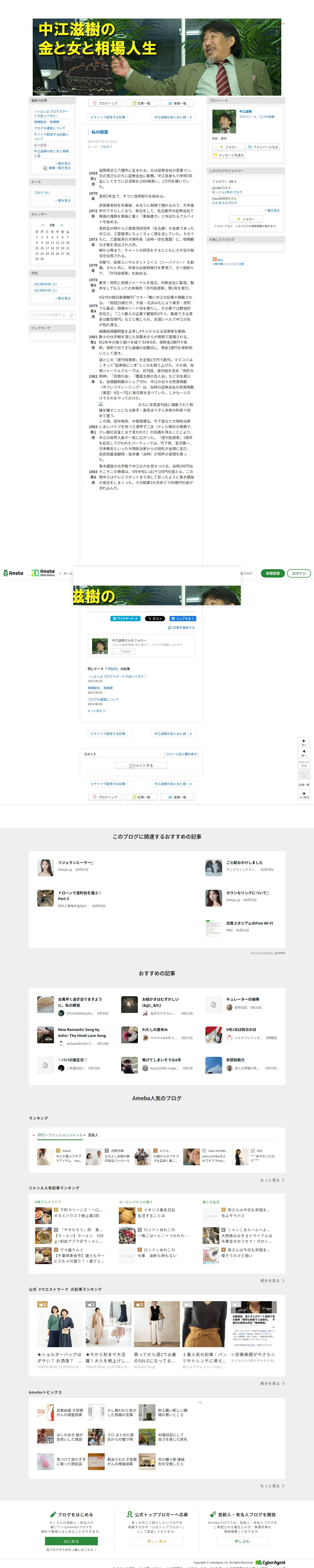
Task: Open article 非認知能力
Action: pyautogui.click(x=235, y=1060)
